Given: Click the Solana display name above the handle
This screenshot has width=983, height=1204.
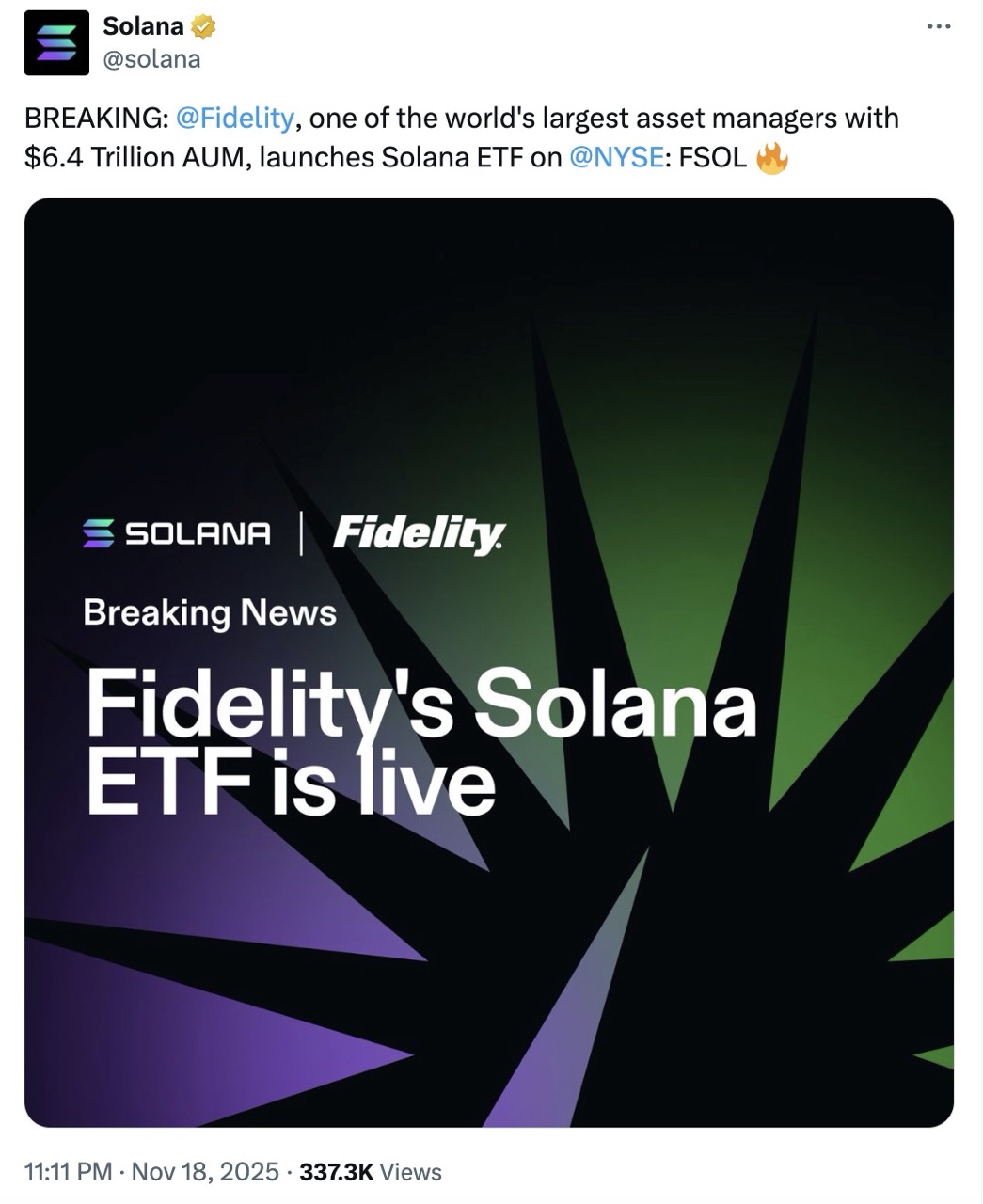Looking at the screenshot, I should [139, 25].
